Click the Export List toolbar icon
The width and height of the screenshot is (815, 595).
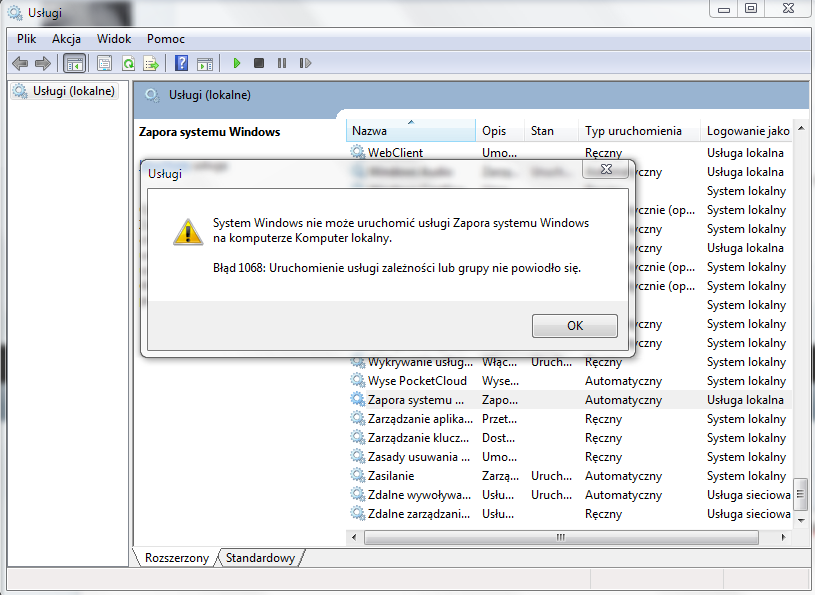[x=151, y=63]
